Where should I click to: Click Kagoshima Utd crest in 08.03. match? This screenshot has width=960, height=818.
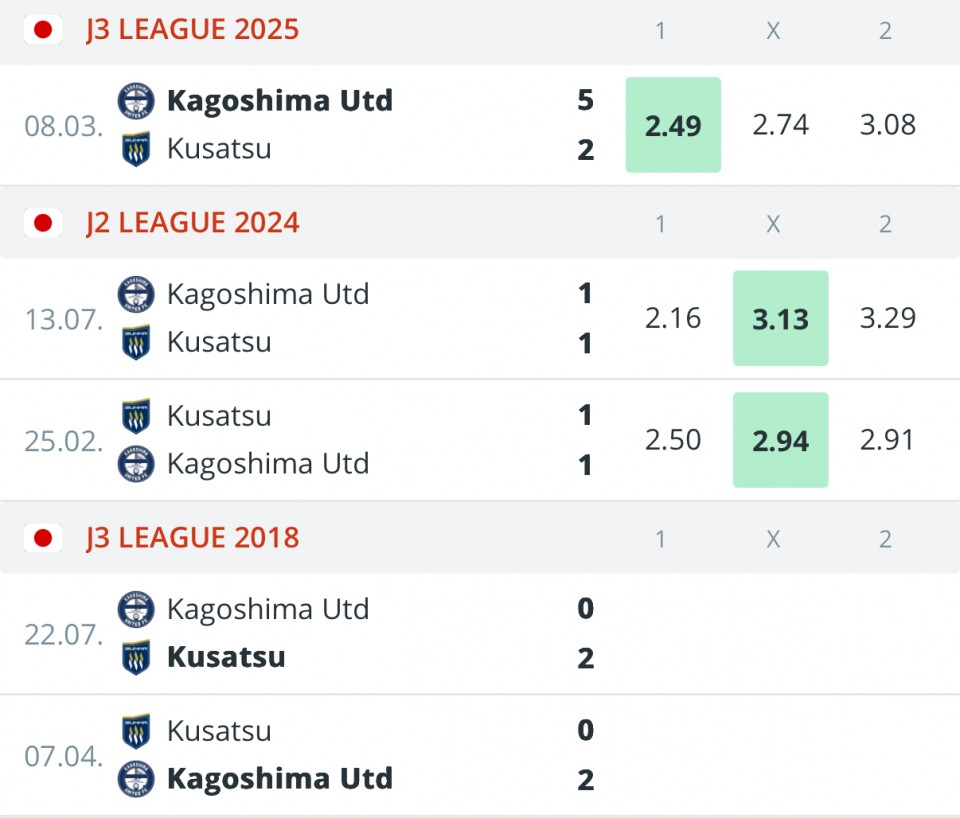[136, 101]
